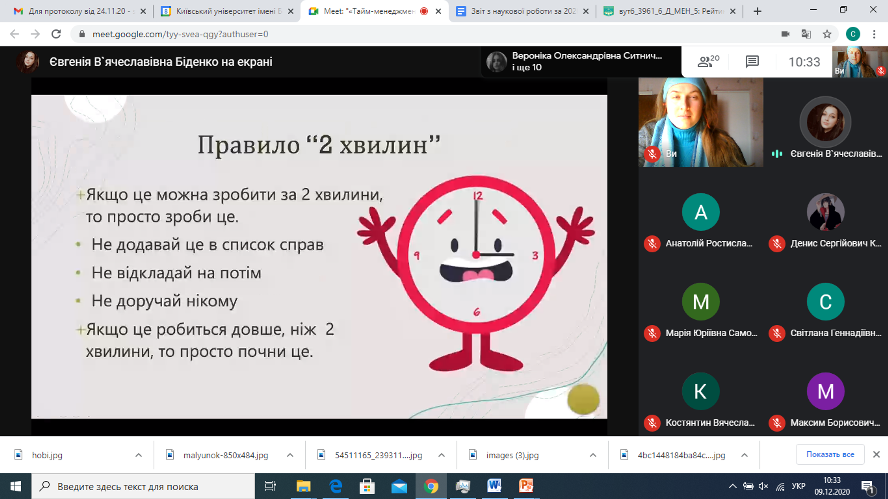Expand options for hobi.jpg download
The height and width of the screenshot is (499, 888).
click(x=139, y=455)
